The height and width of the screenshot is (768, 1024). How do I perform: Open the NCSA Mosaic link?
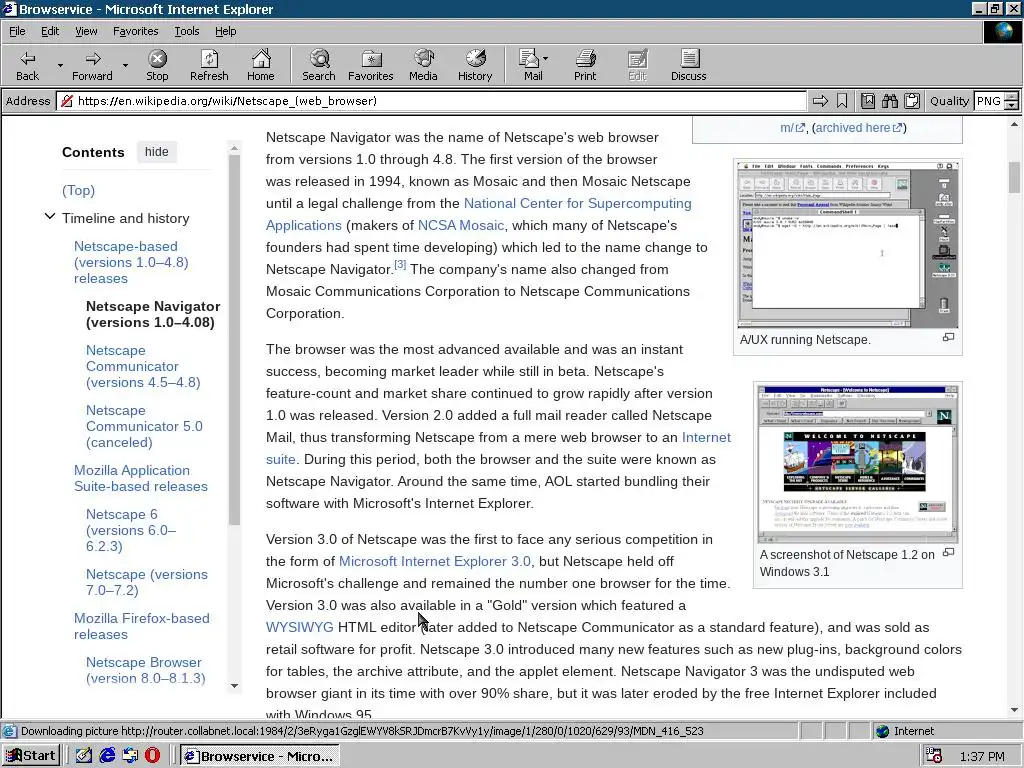[460, 225]
